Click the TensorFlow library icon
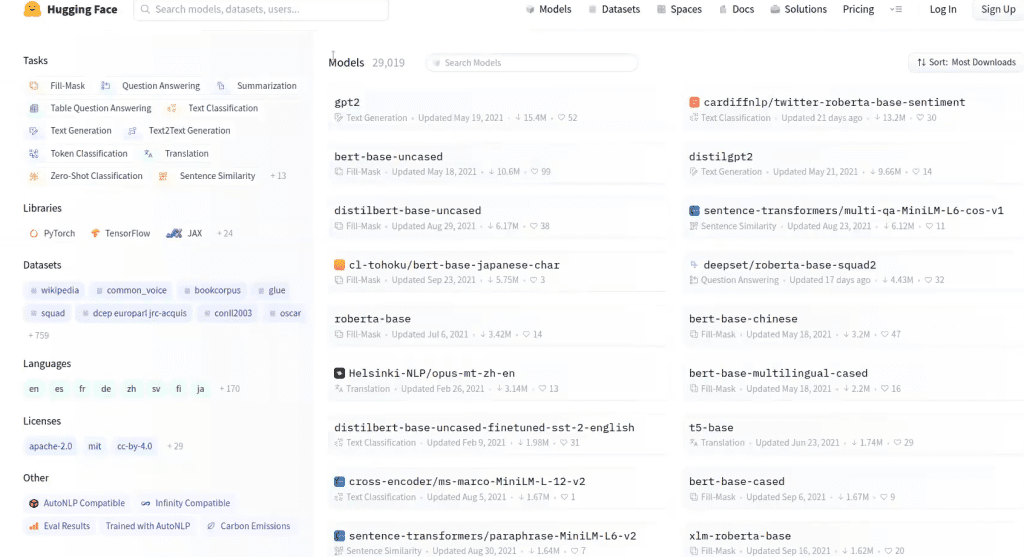Viewport: 1024px width, 557px height. (x=95, y=233)
